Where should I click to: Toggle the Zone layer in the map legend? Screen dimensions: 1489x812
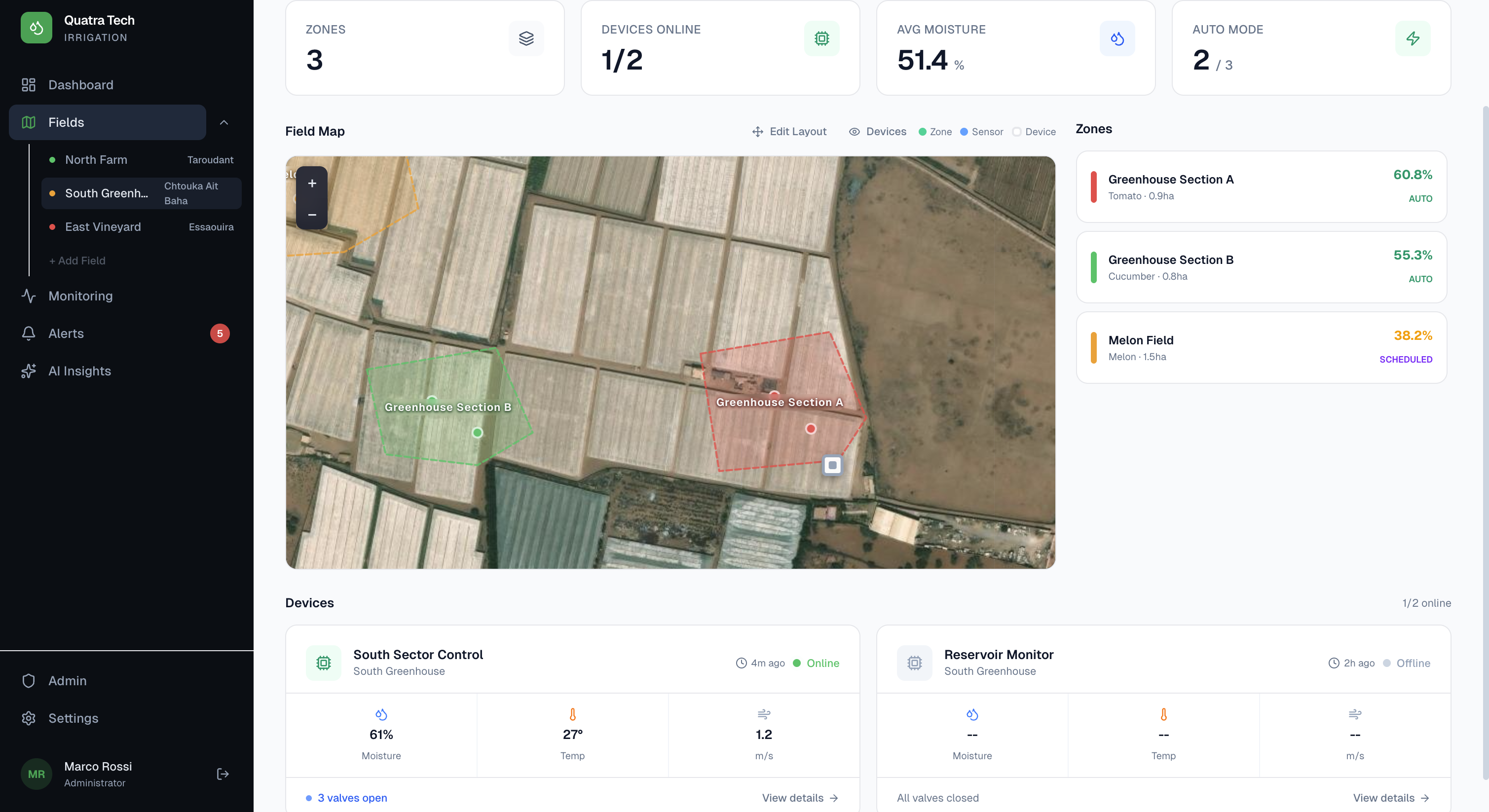[x=924, y=132]
